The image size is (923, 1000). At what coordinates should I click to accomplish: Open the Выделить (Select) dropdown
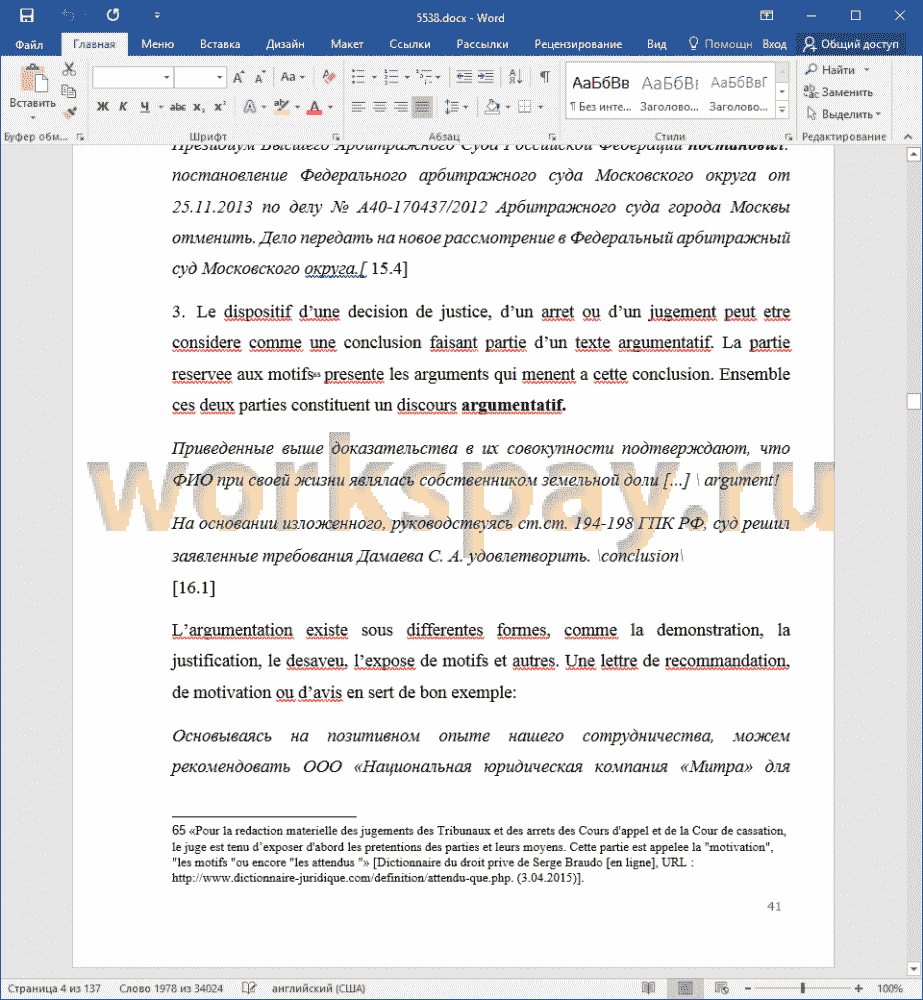pyautogui.click(x=843, y=114)
